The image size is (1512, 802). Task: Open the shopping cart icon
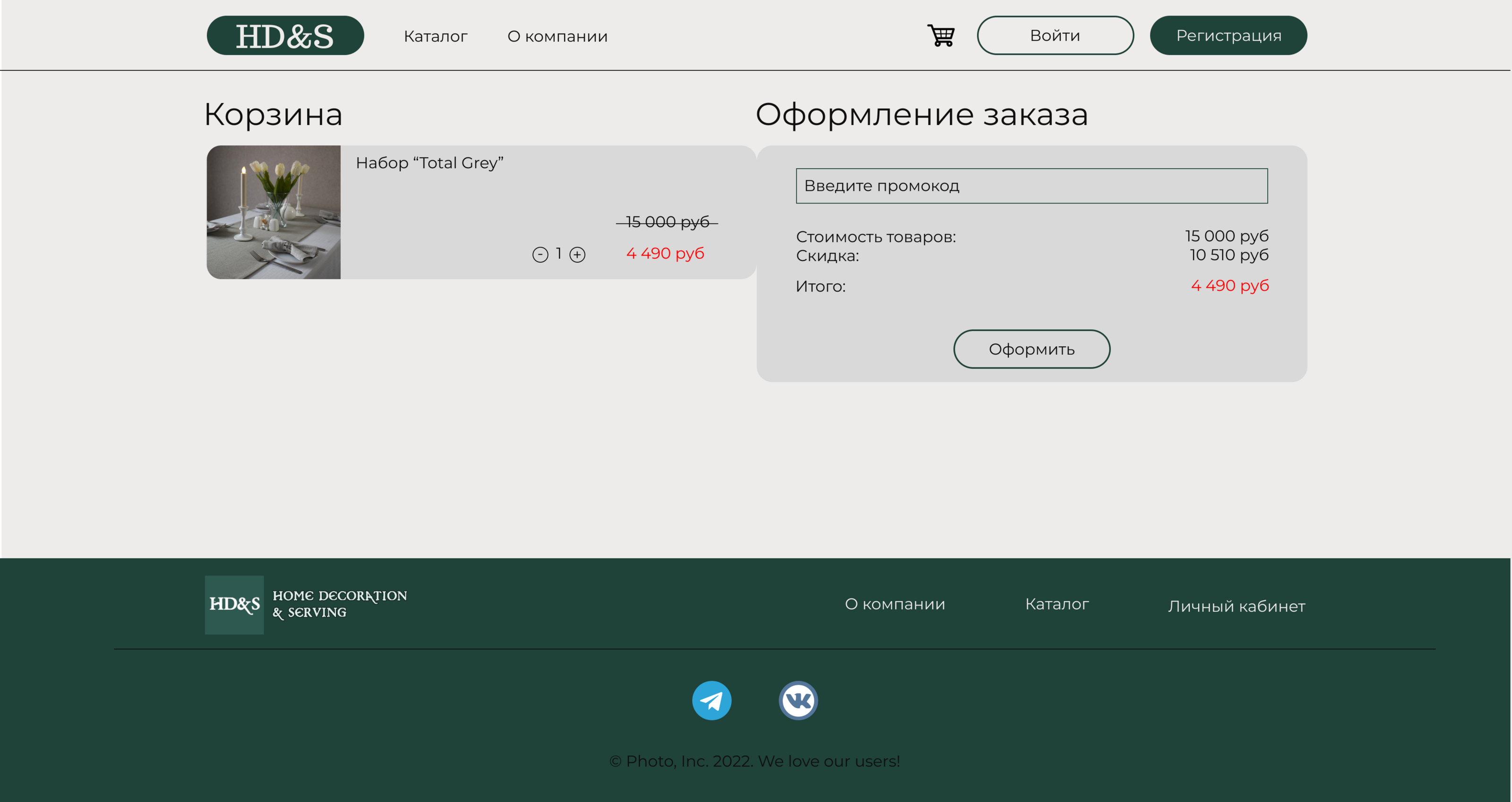[x=941, y=35]
